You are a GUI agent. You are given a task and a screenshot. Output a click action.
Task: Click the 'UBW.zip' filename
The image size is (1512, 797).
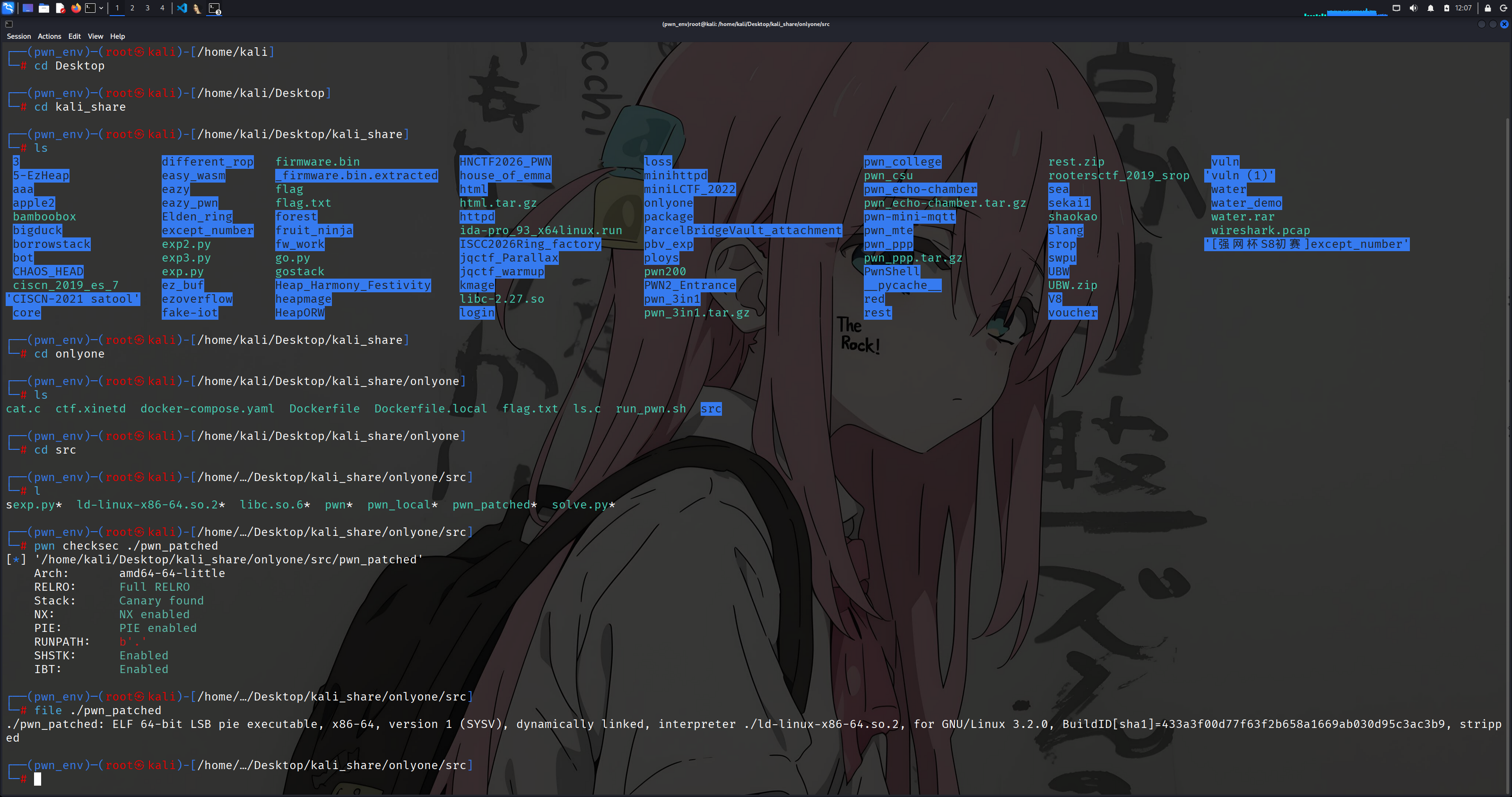[1072, 285]
